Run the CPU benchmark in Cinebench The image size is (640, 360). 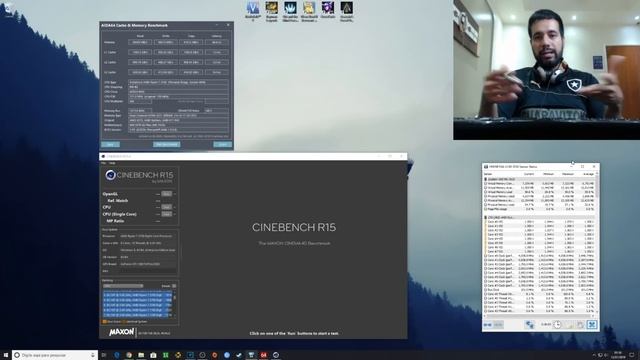tap(167, 207)
